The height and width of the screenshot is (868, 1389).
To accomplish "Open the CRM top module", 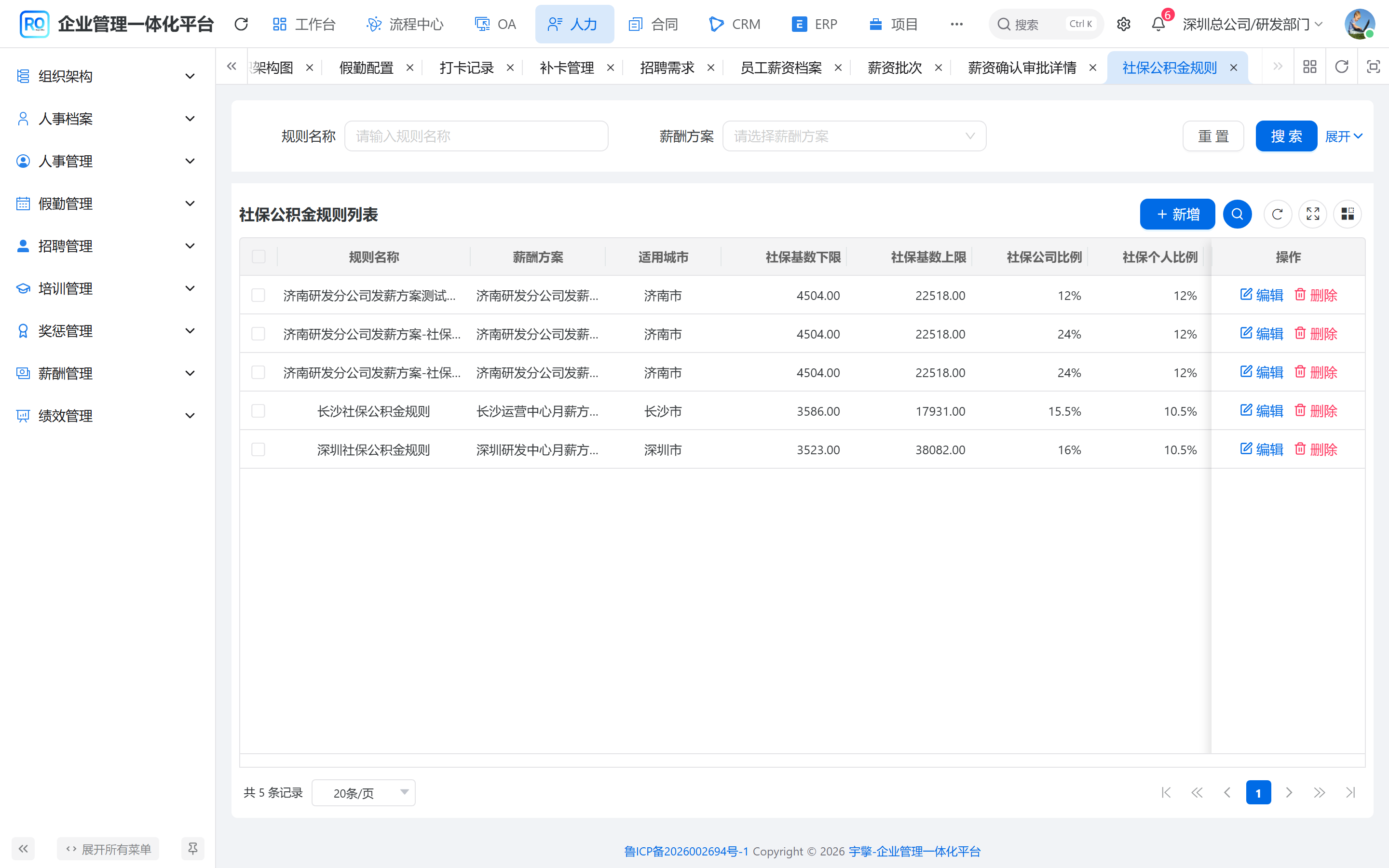I will [735, 24].
